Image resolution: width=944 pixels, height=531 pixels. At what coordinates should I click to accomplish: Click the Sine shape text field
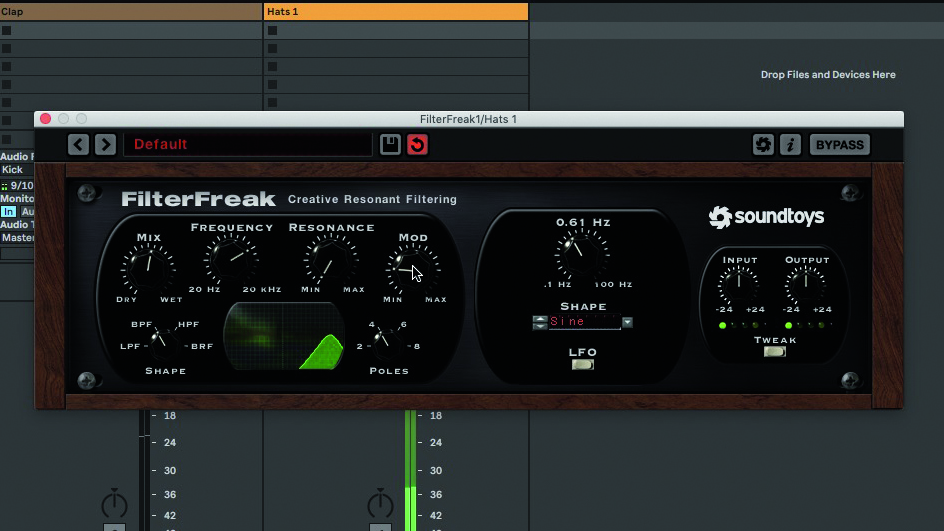coord(585,322)
